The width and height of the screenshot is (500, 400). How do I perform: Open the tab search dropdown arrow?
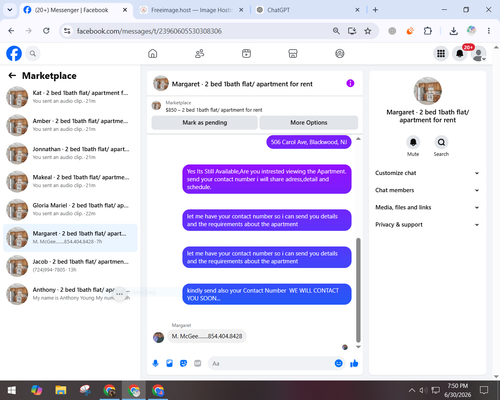[10, 10]
